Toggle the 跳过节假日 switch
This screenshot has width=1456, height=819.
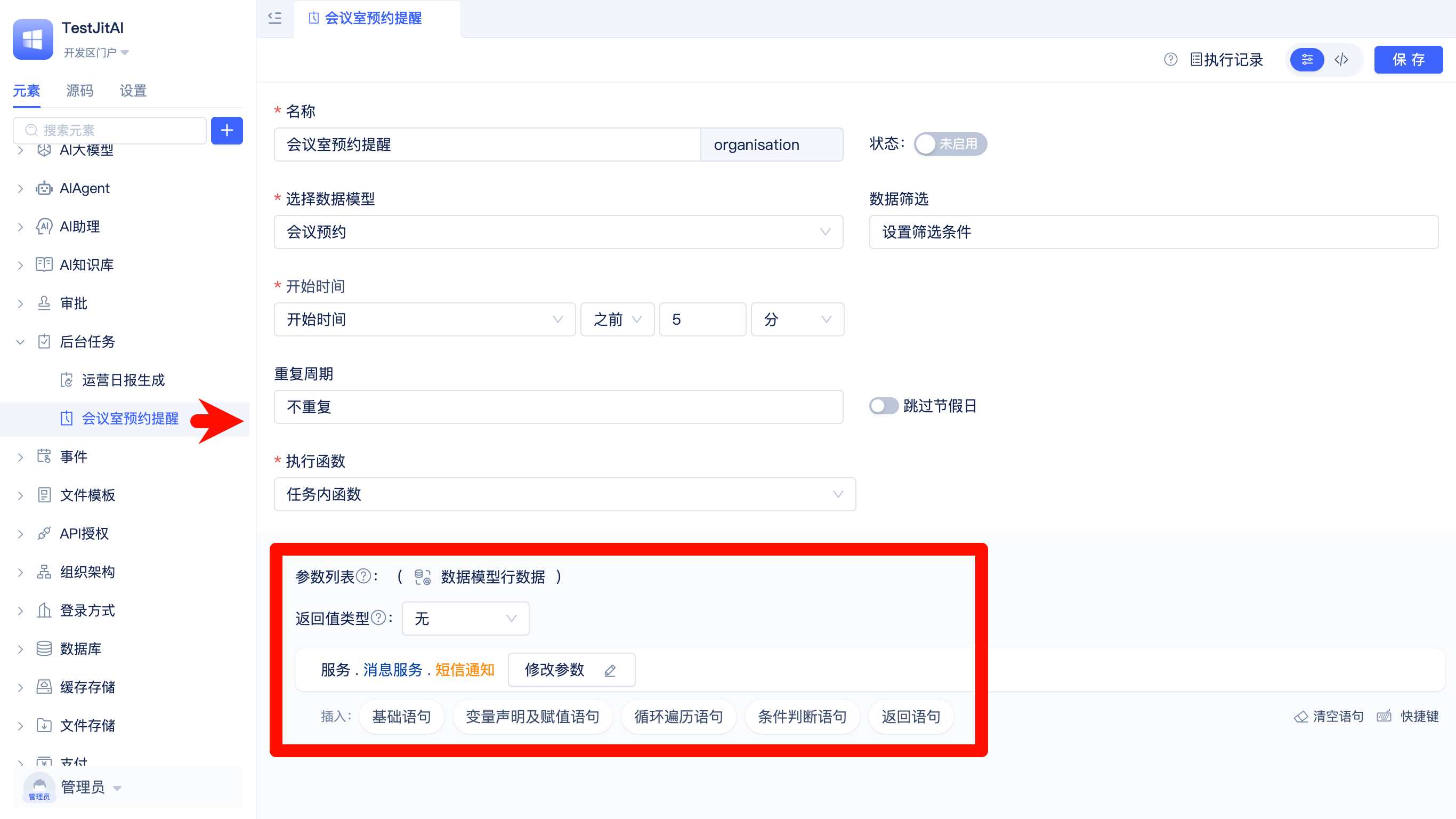click(x=884, y=406)
